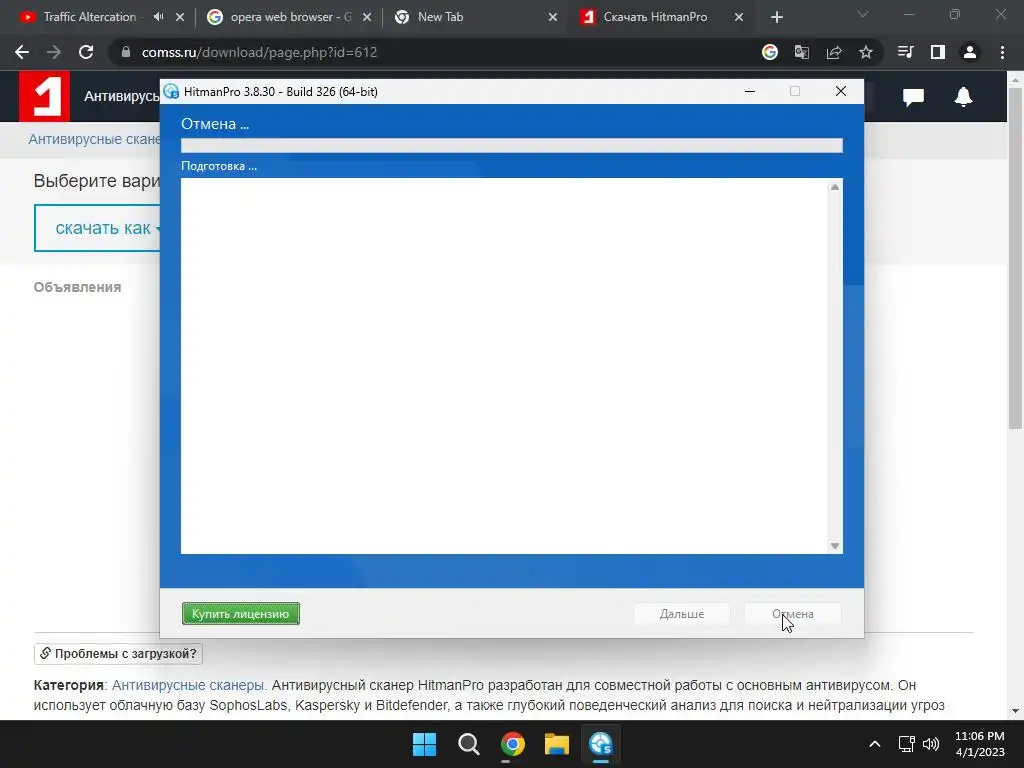1024x768 pixels.
Task: Open Windows taskbar search
Action: point(468,744)
